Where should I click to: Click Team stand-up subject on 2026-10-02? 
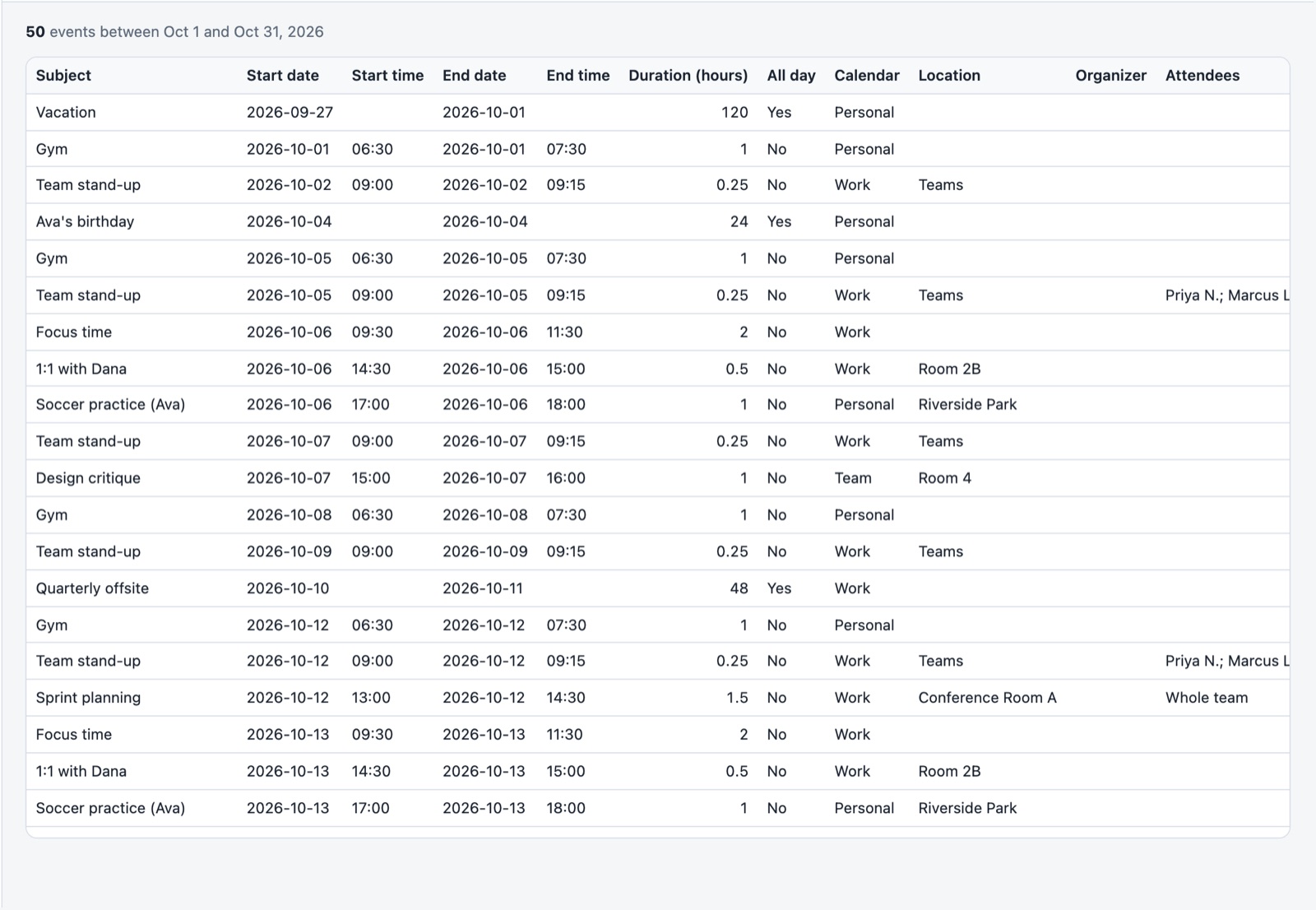[88, 186]
